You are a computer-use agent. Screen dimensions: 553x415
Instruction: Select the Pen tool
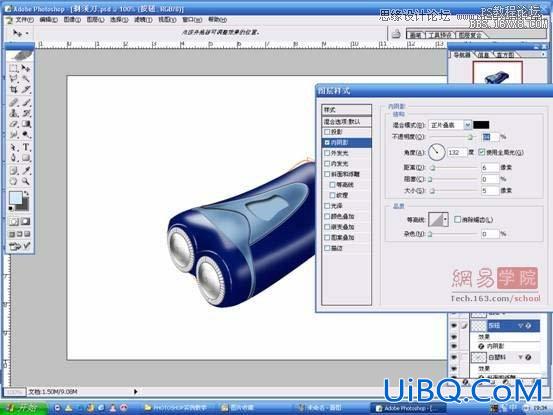(x=14, y=158)
